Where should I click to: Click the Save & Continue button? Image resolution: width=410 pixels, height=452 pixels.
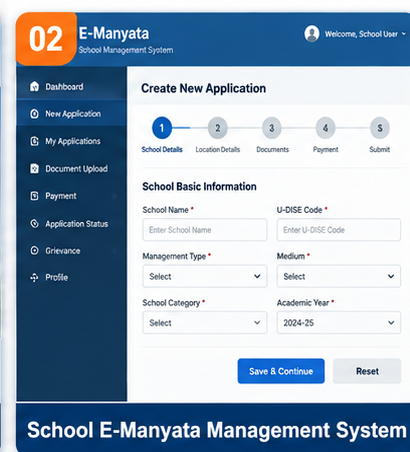281,371
